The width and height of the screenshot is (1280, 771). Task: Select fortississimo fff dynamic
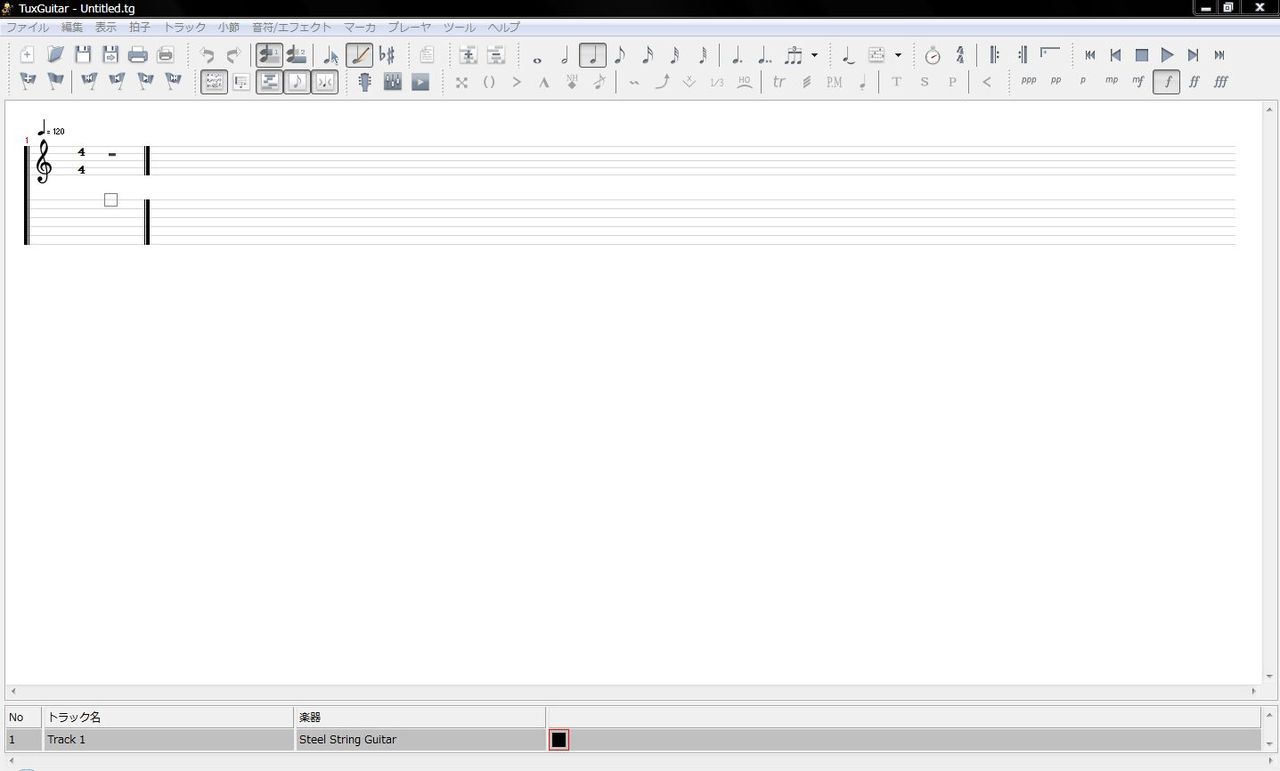[x=1221, y=82]
